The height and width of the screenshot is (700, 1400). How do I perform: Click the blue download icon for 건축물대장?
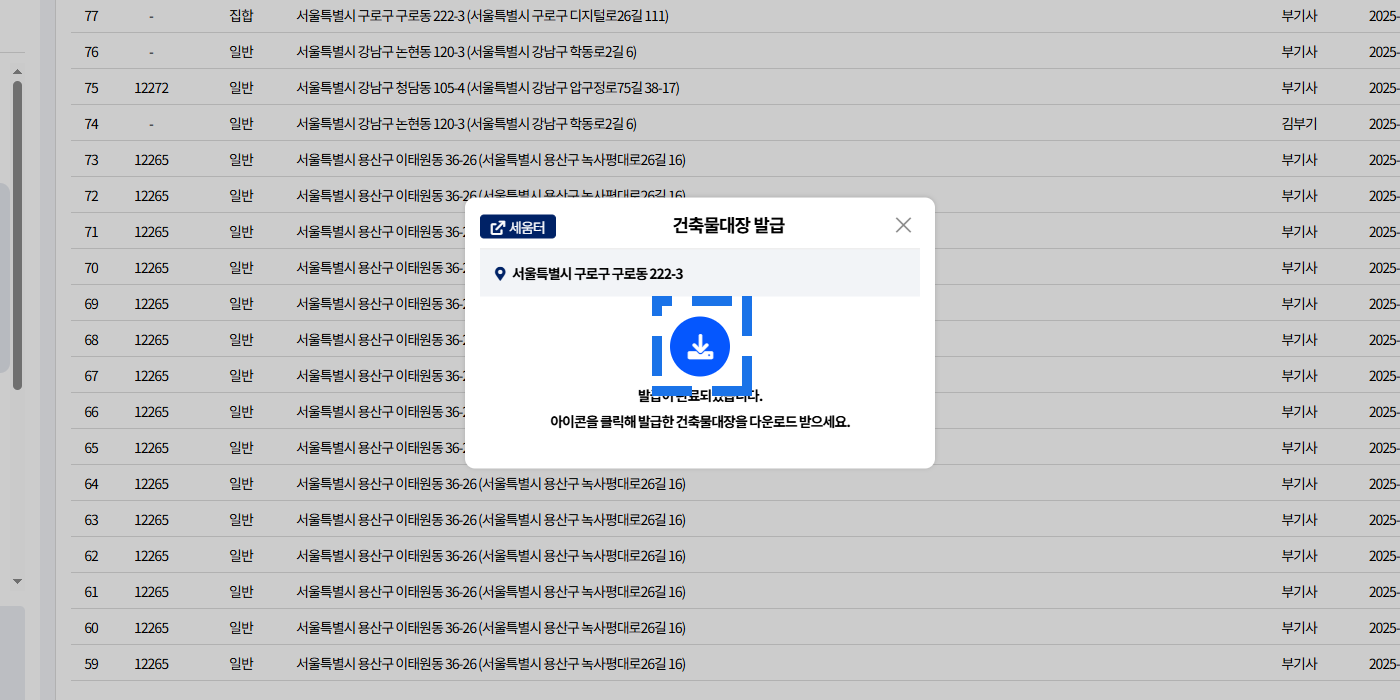pyautogui.click(x=700, y=346)
